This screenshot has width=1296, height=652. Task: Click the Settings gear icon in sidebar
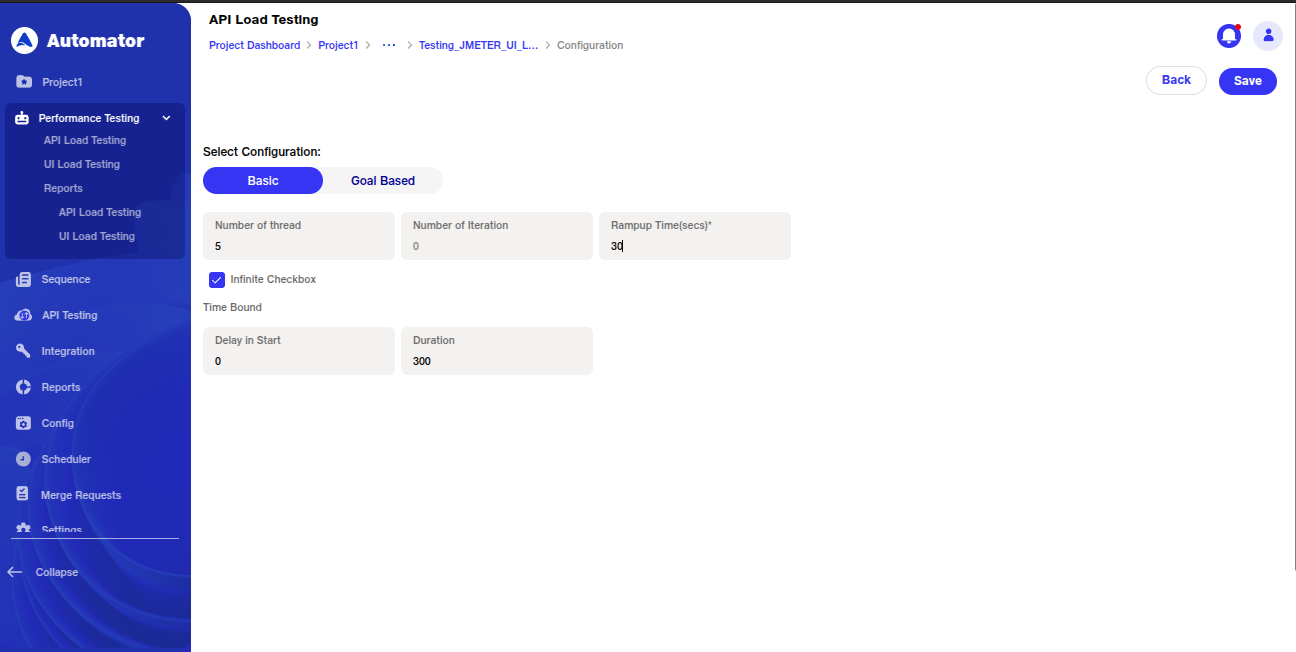point(24,529)
